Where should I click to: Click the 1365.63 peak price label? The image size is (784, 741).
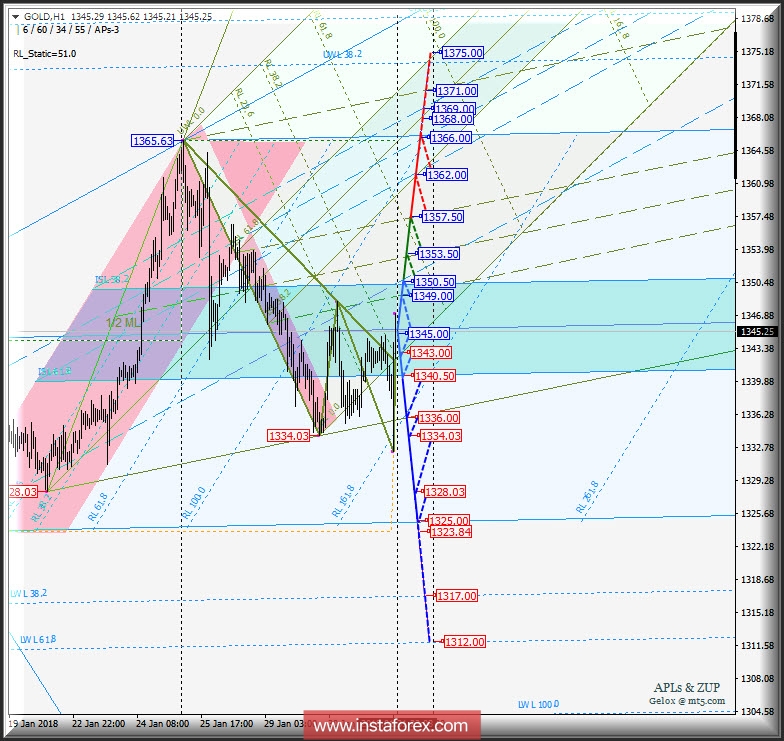pos(152,141)
